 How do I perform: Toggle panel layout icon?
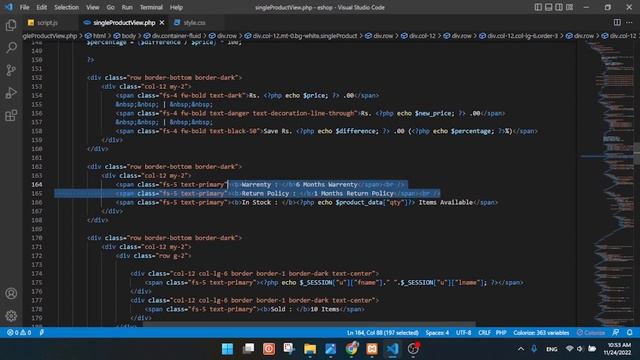[x=549, y=7]
